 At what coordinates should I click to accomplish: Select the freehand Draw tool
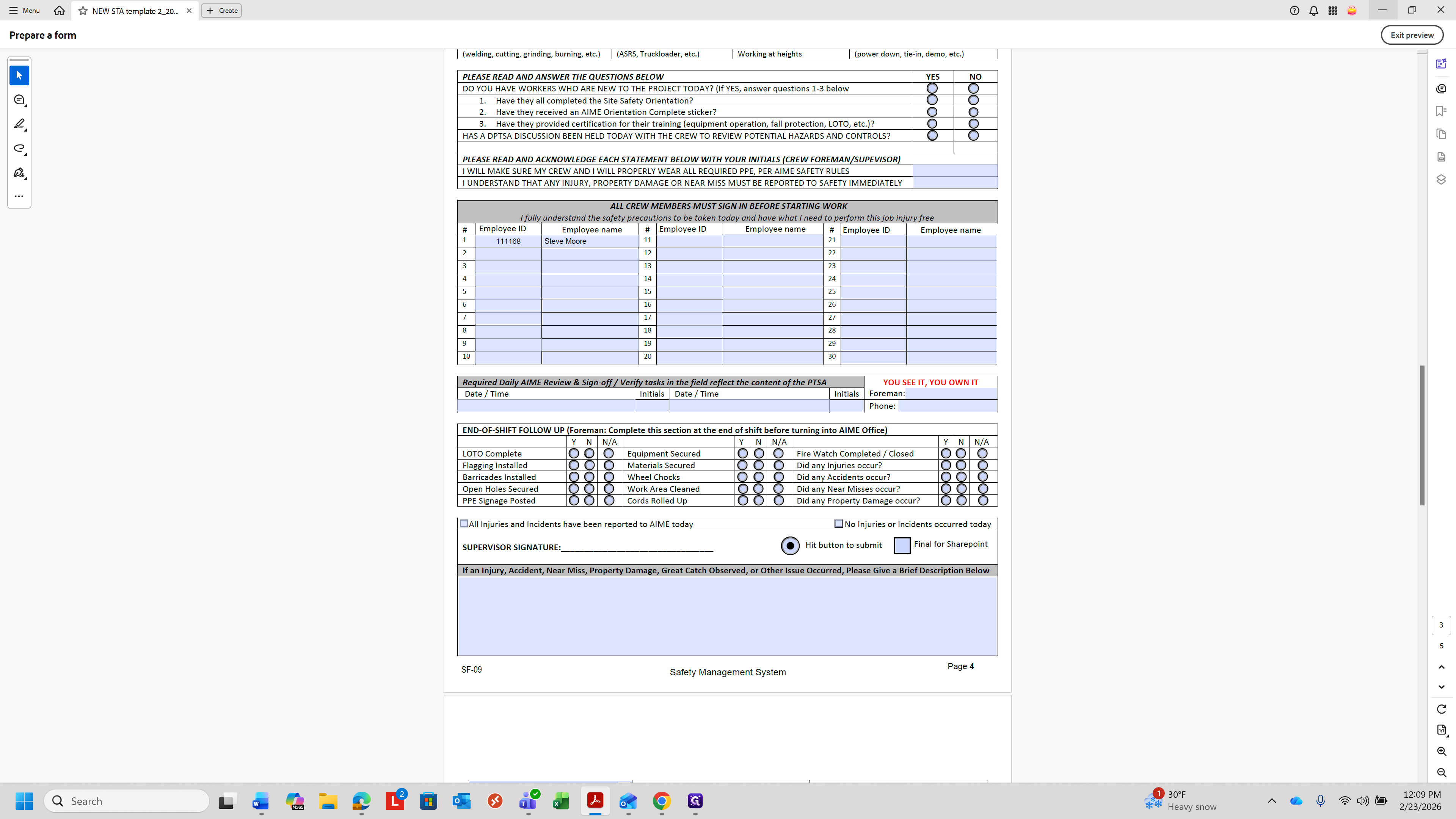coord(19,148)
